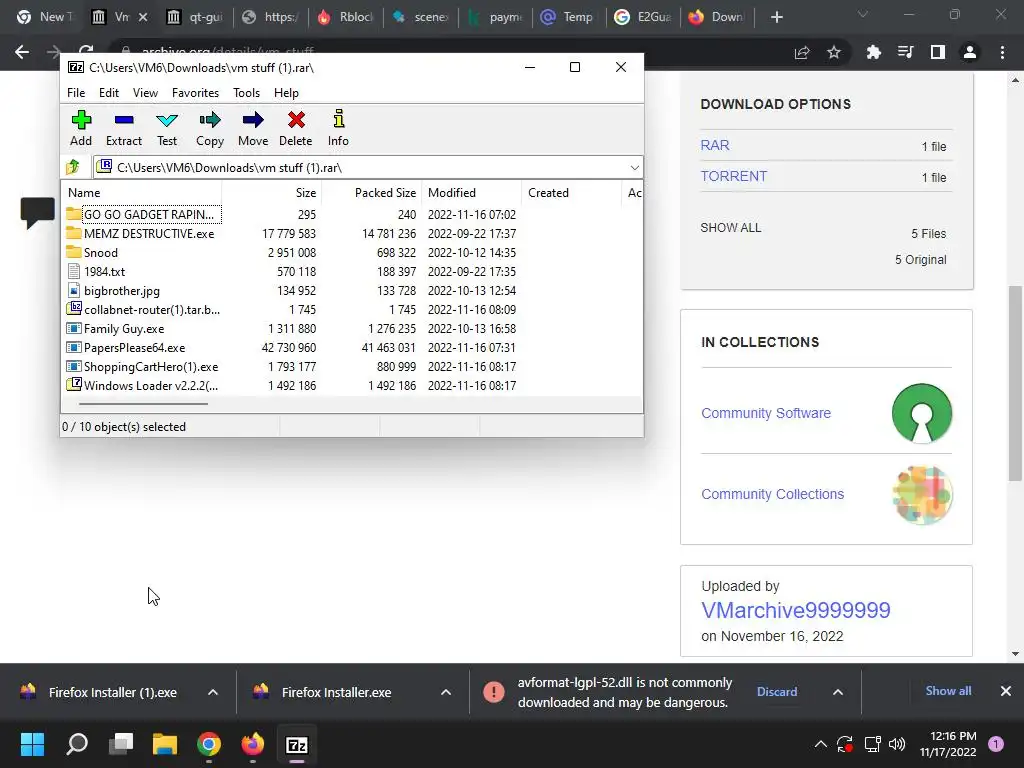Open taskbar Search icon
This screenshot has height=768, width=1024.
coord(77,744)
